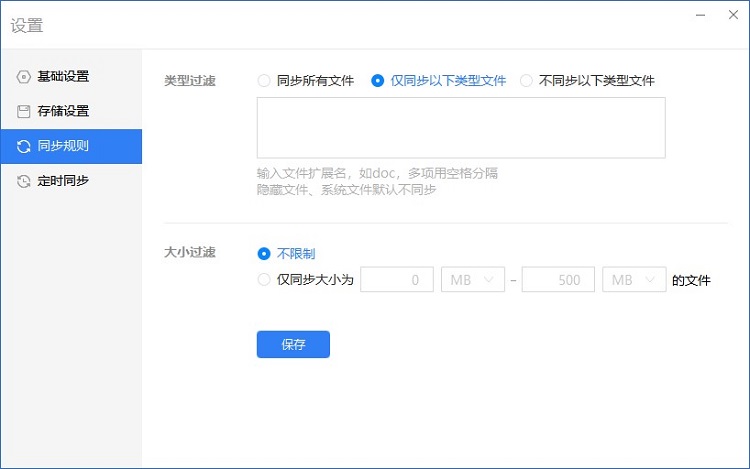Minimize the 设置 window
This screenshot has width=750, height=469.
click(x=701, y=15)
